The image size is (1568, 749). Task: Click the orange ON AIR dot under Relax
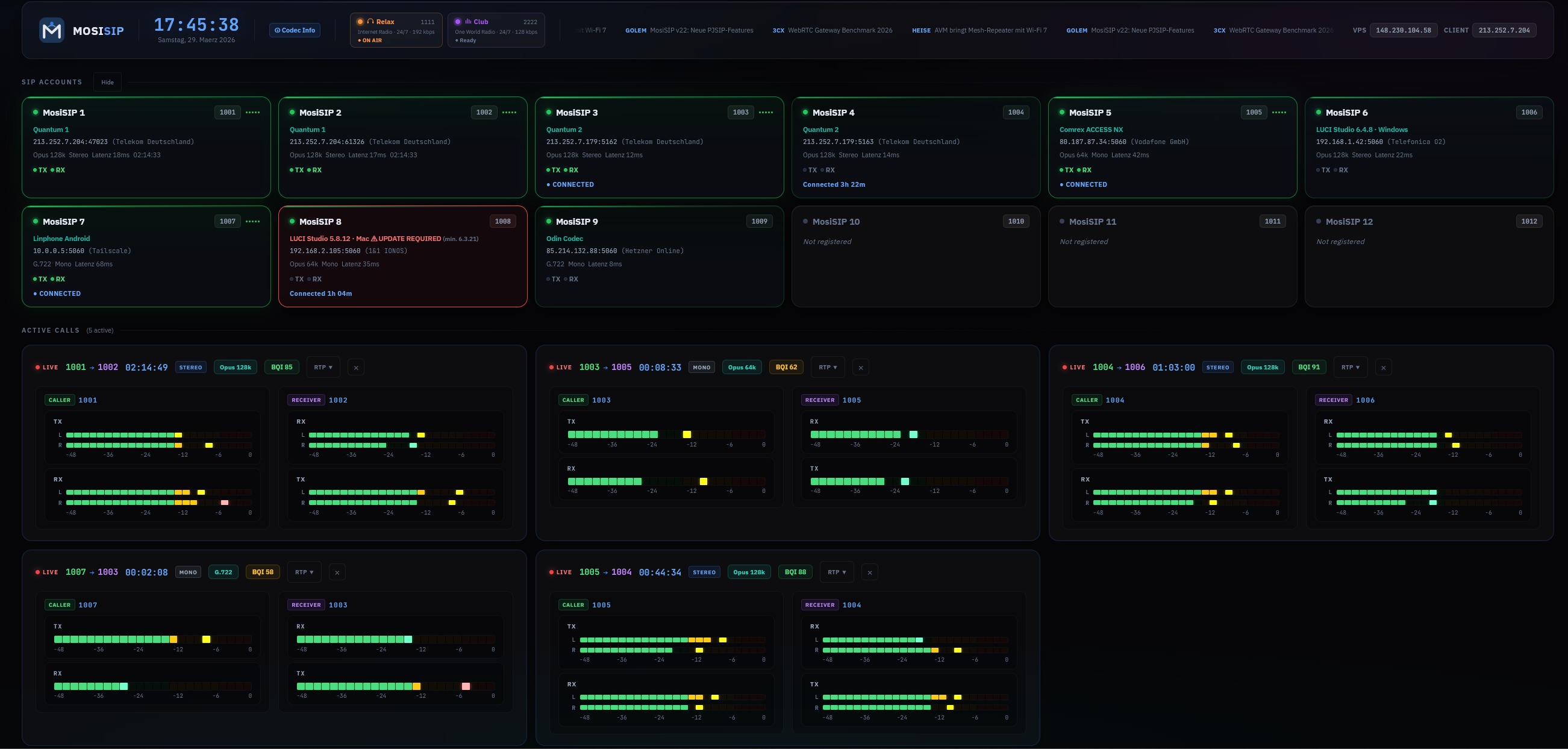360,40
